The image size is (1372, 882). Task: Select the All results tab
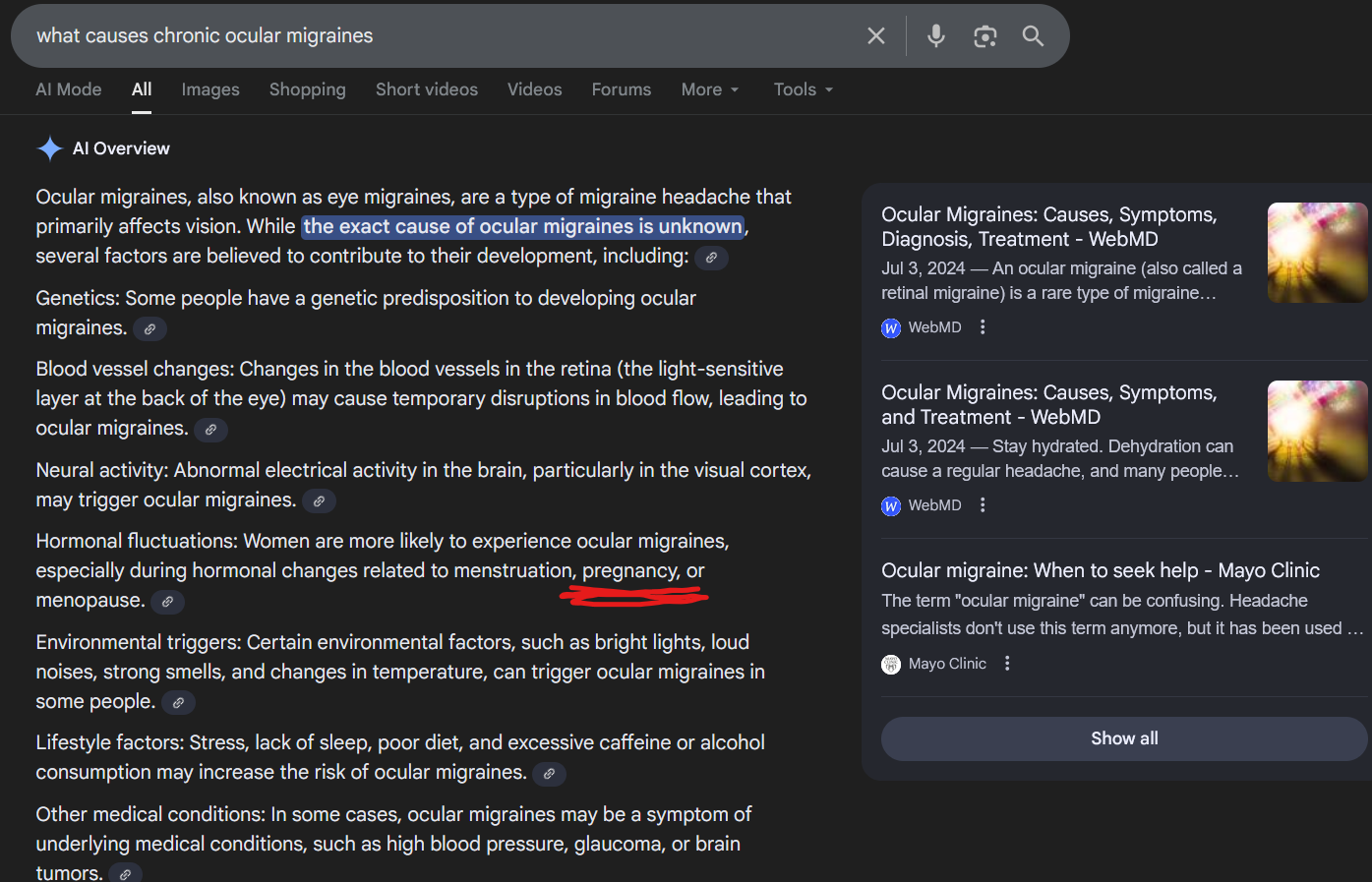(x=142, y=89)
